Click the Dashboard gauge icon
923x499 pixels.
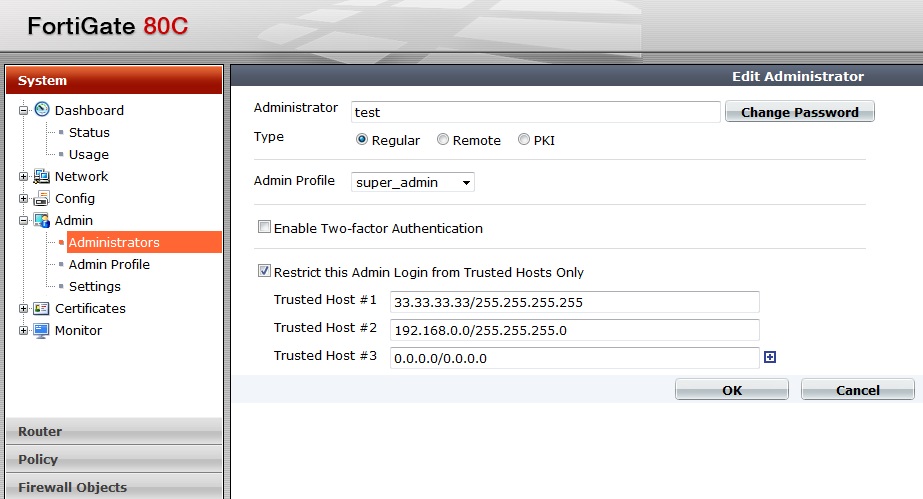point(42,110)
